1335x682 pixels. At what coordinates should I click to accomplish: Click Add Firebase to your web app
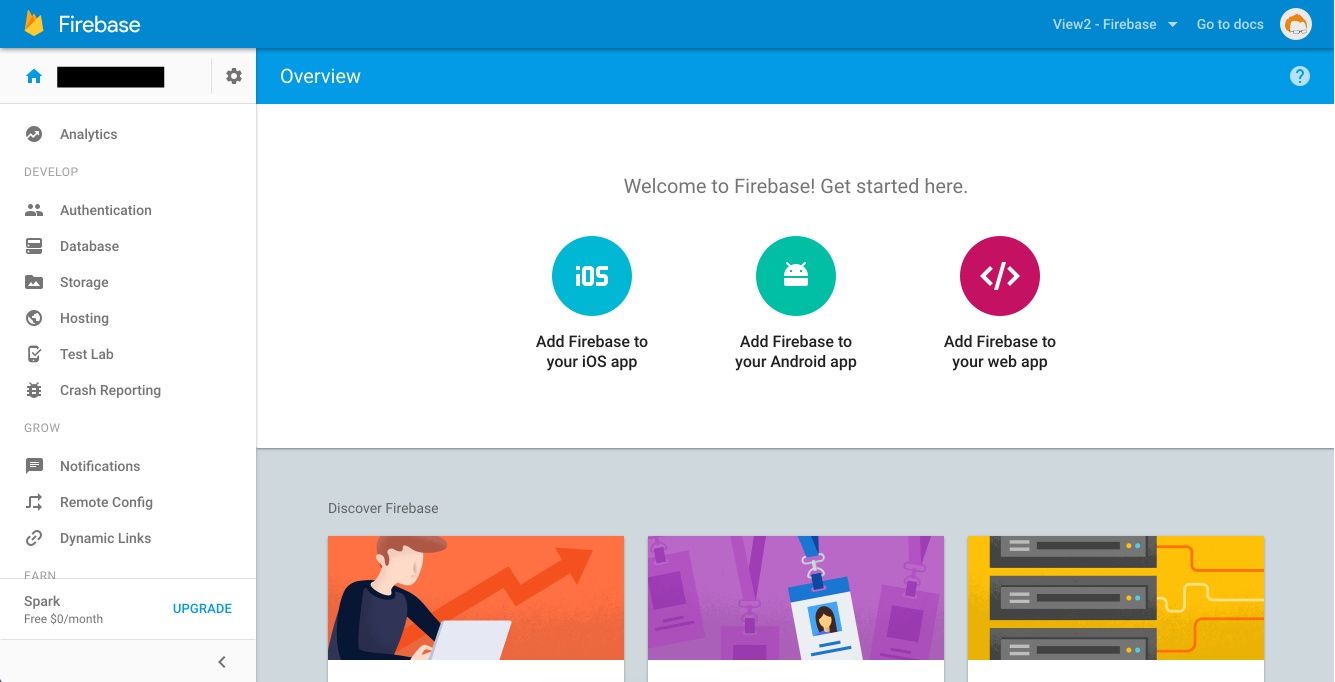point(1000,351)
